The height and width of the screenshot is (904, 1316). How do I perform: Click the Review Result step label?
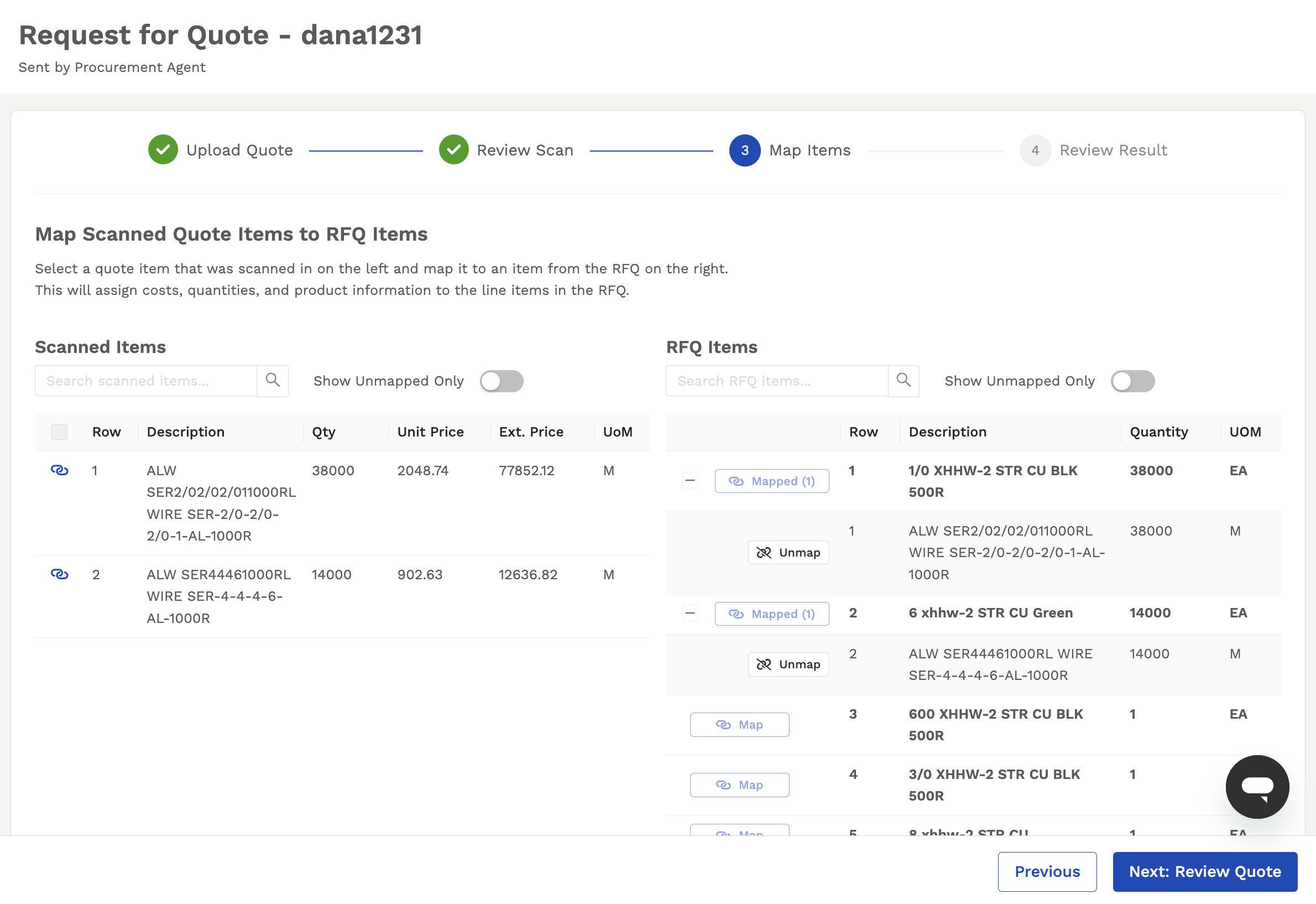point(1113,150)
